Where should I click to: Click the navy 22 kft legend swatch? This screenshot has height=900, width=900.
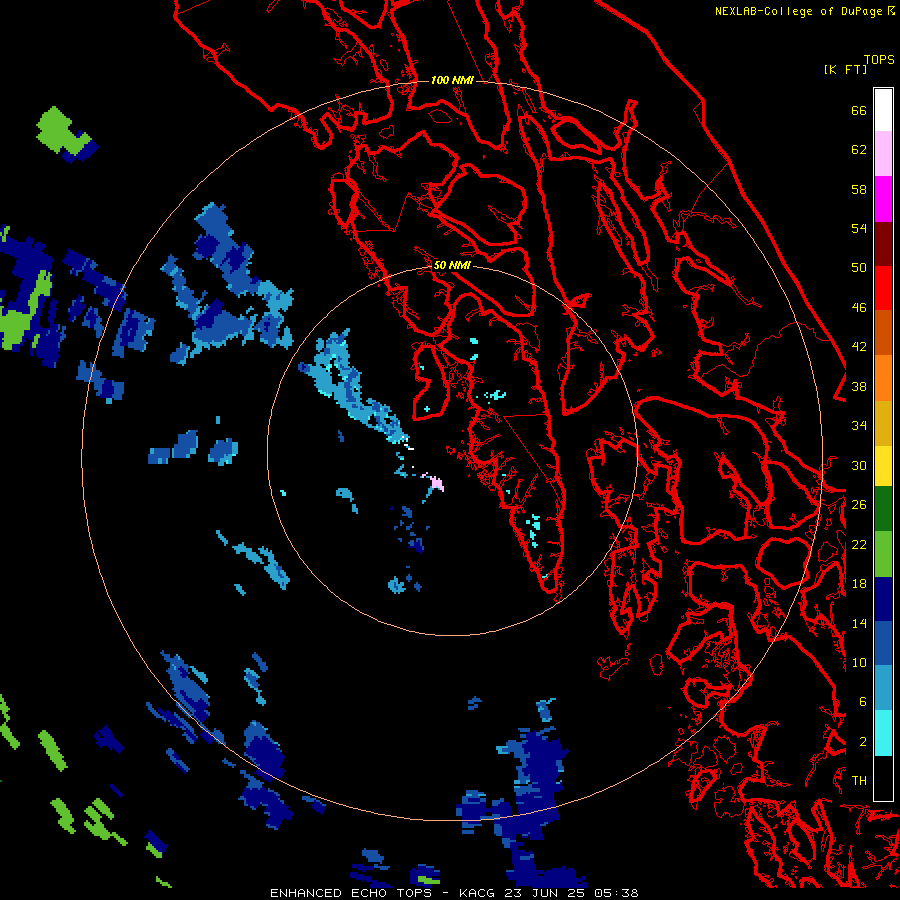pyautogui.click(x=883, y=599)
